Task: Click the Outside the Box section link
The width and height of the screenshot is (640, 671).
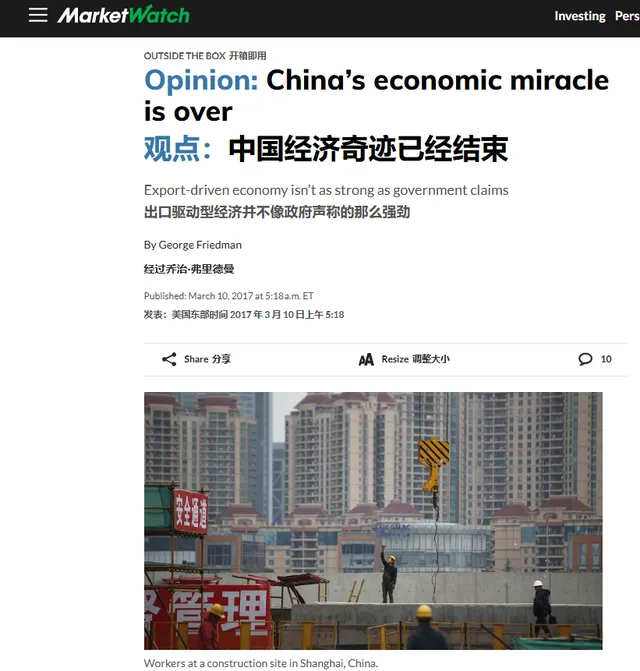Action: pyautogui.click(x=184, y=56)
